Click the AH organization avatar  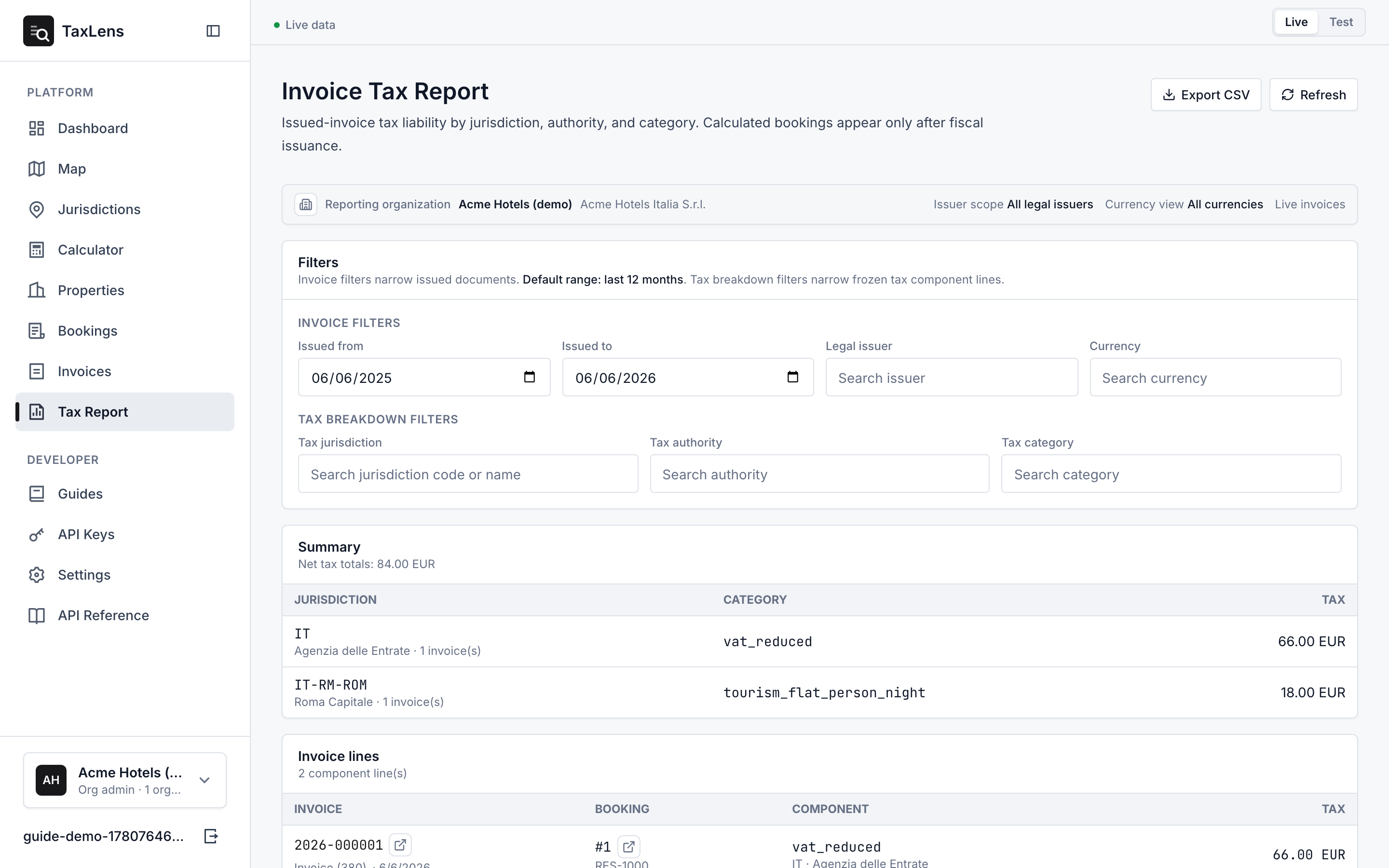[x=51, y=780]
